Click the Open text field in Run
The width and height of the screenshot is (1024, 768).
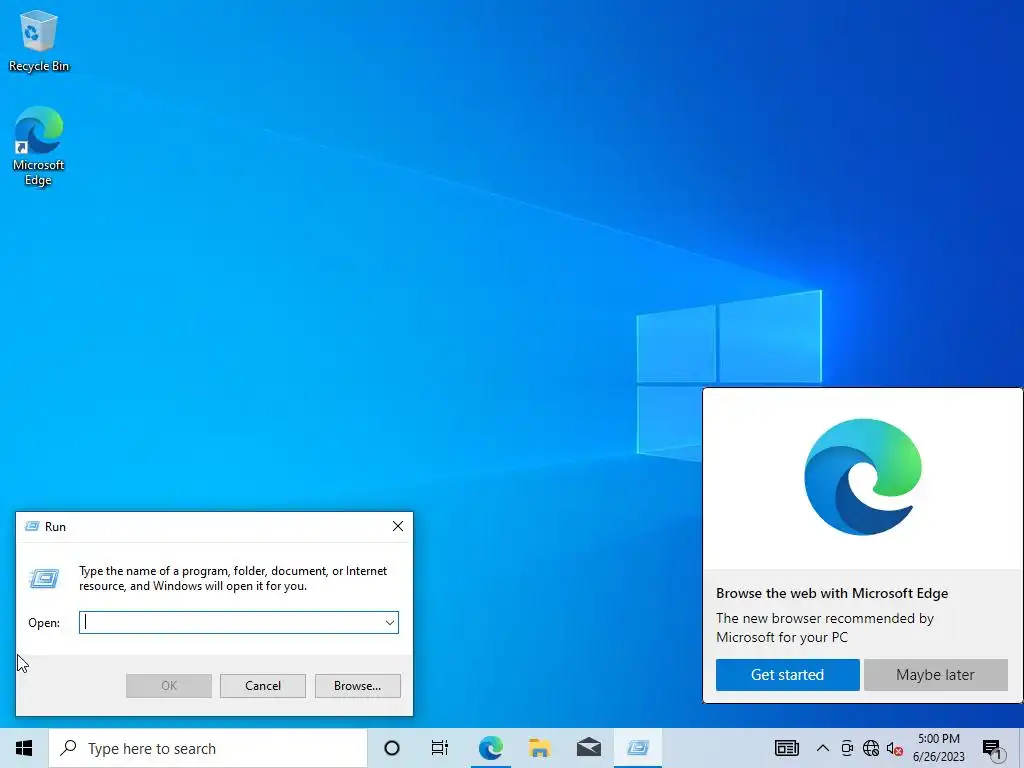point(232,622)
